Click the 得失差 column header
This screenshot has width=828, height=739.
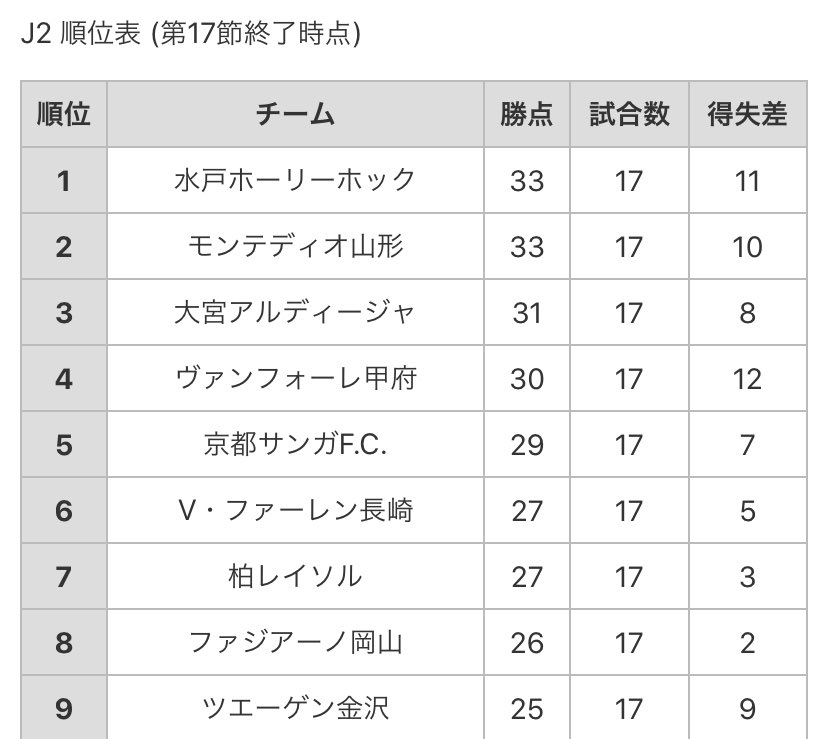click(747, 114)
